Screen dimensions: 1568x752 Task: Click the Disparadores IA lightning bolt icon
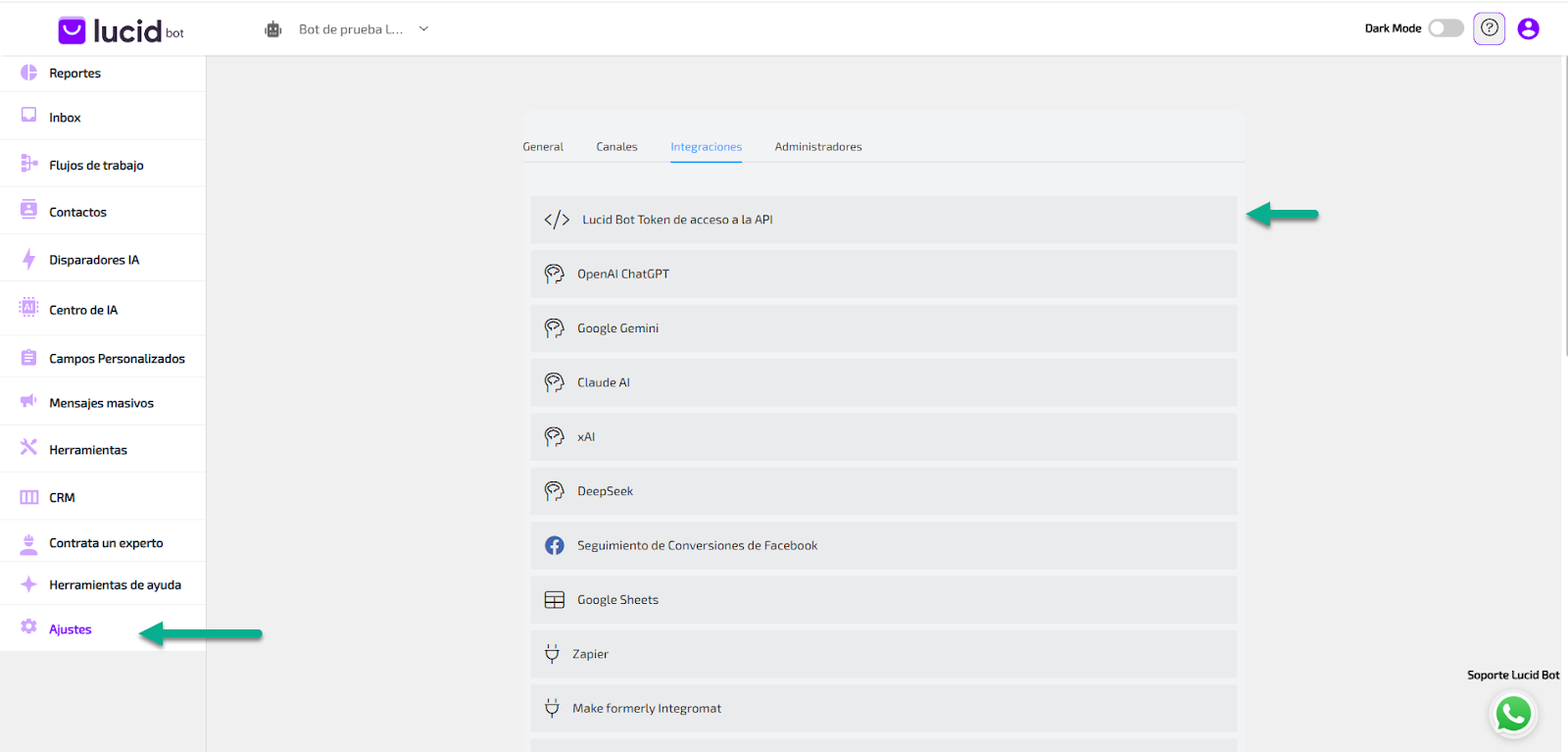28,260
